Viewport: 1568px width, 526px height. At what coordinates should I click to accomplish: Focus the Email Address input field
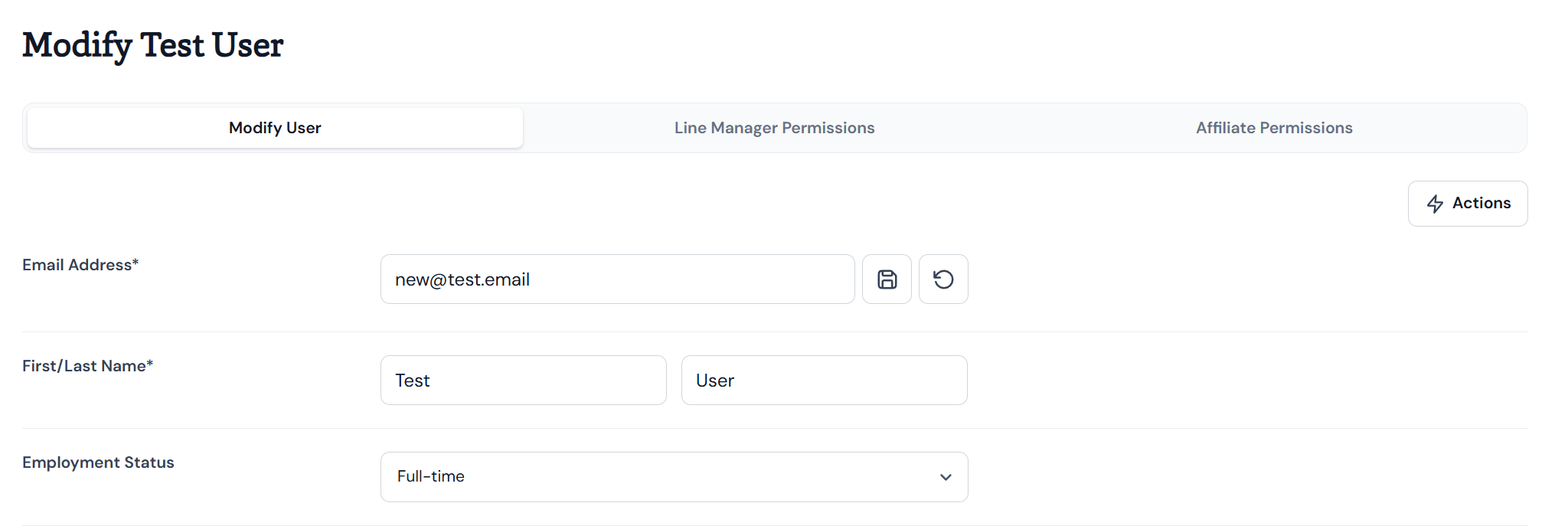[x=617, y=279]
